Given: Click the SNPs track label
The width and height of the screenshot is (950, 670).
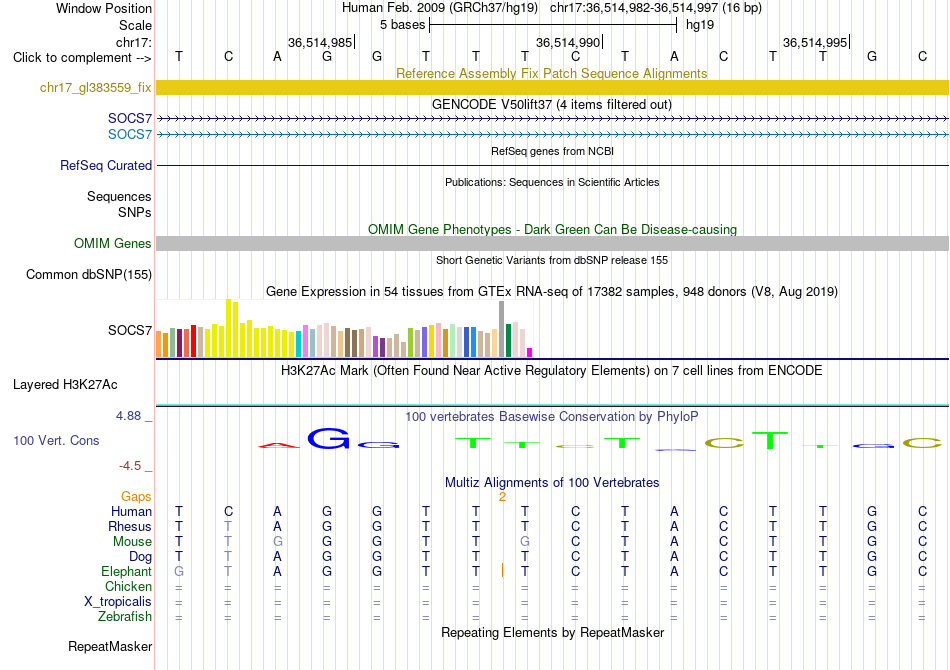Looking at the screenshot, I should tap(135, 213).
